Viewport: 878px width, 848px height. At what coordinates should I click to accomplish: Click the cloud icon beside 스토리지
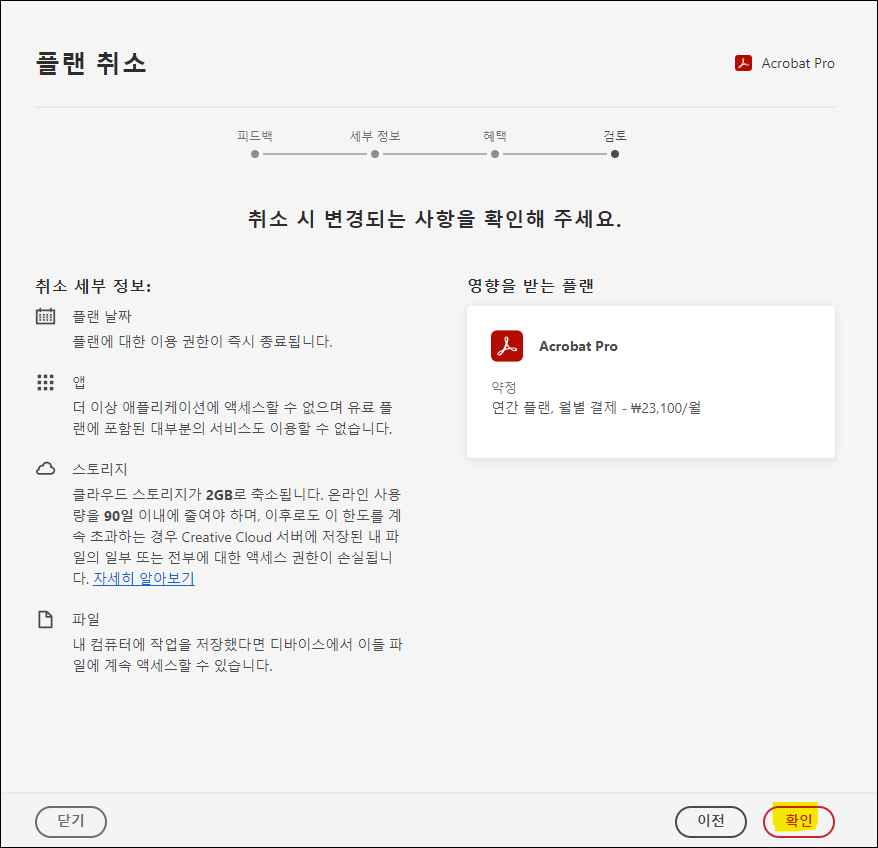coord(45,468)
